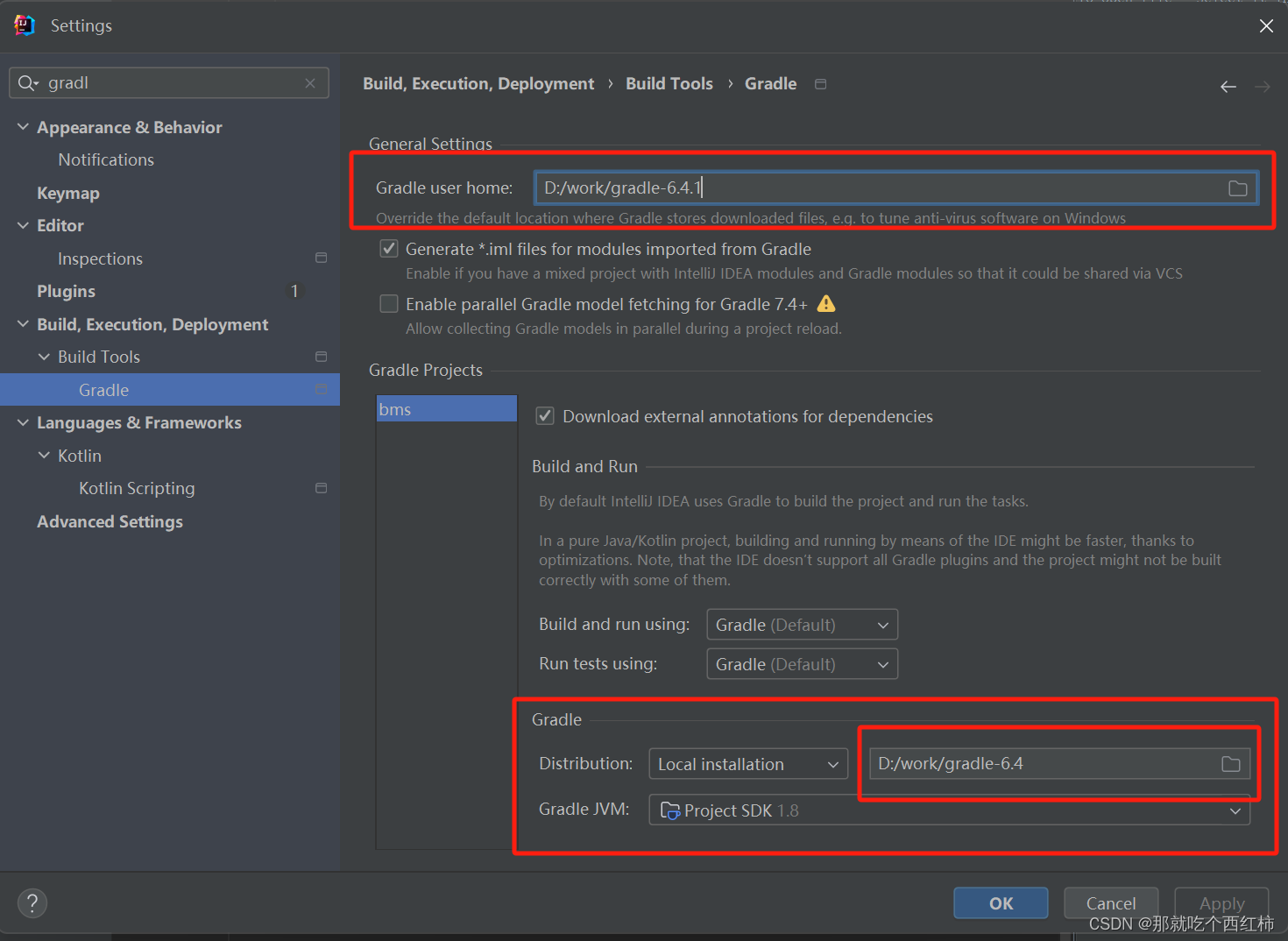1288x941 pixels.
Task: Clear the gradl search text
Action: 310,82
